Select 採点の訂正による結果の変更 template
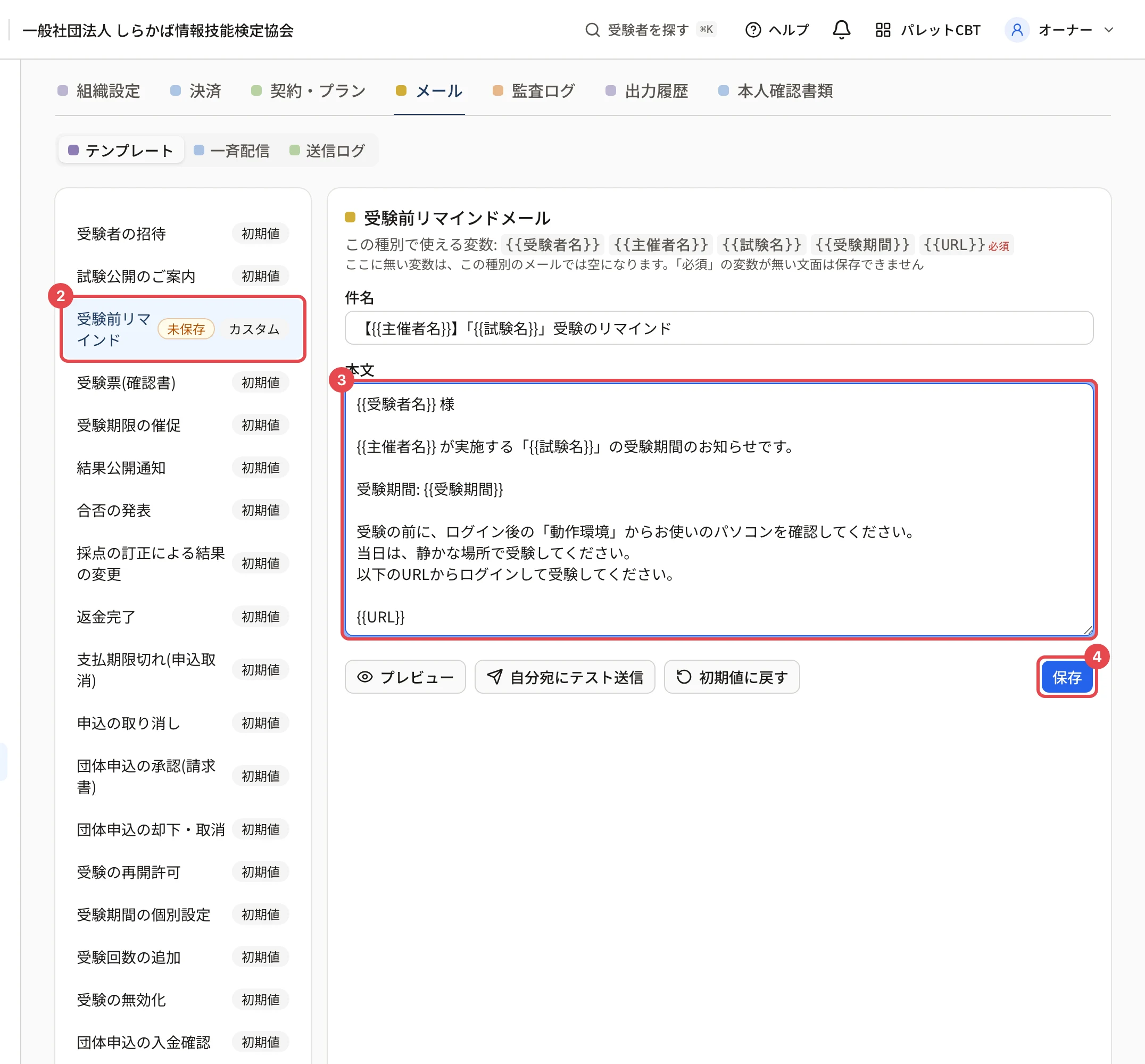 pyautogui.click(x=183, y=564)
